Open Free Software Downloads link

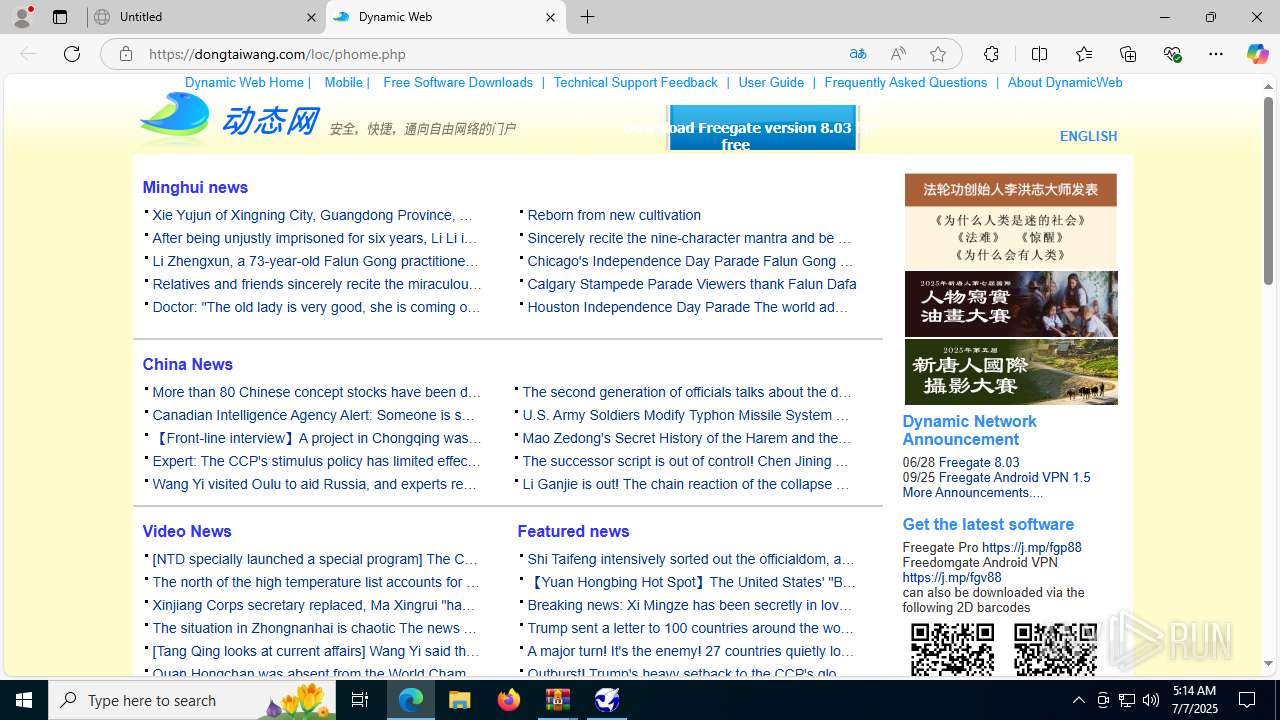pyautogui.click(x=458, y=83)
